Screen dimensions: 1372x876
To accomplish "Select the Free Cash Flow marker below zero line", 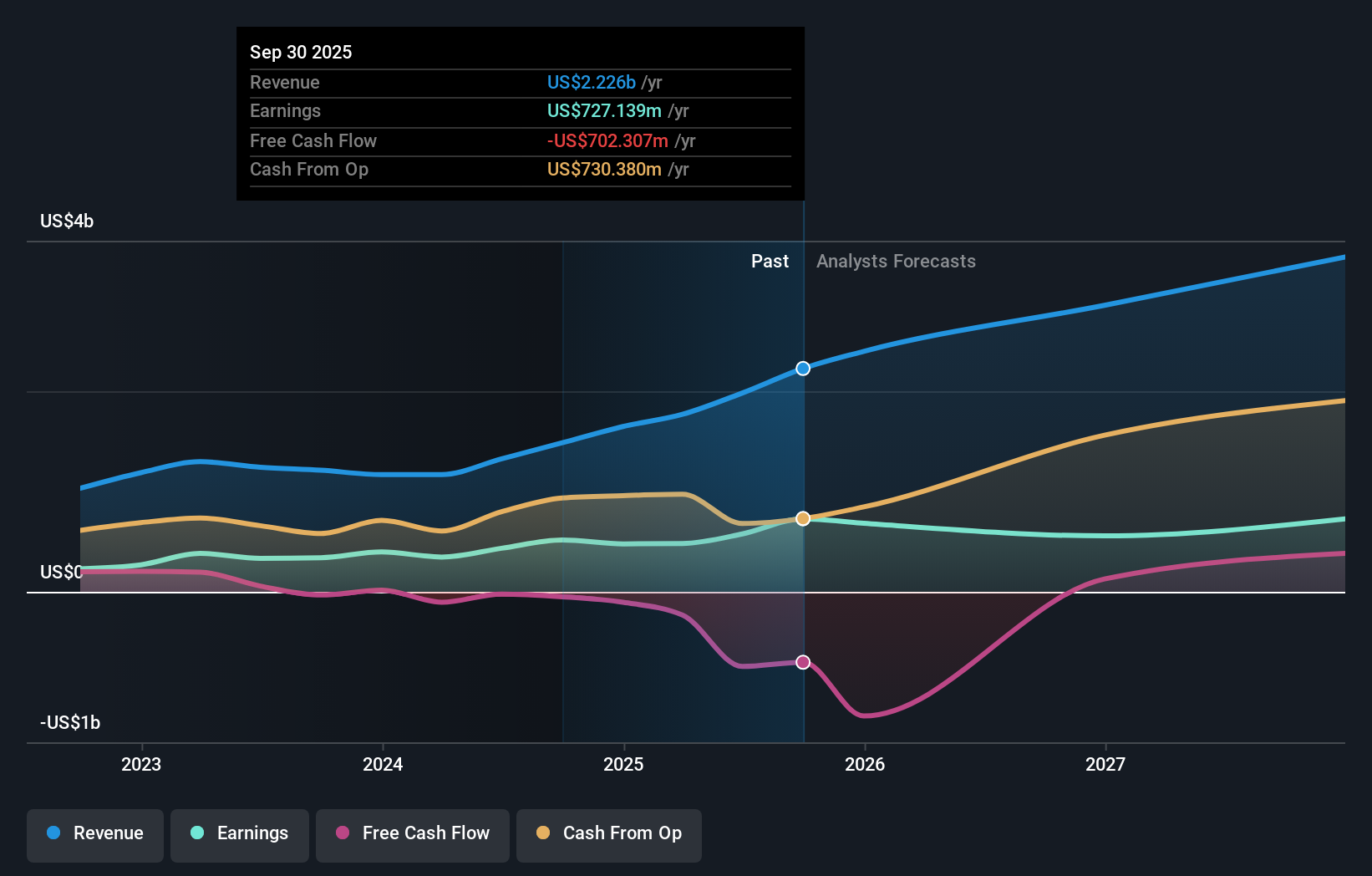I will (802, 662).
